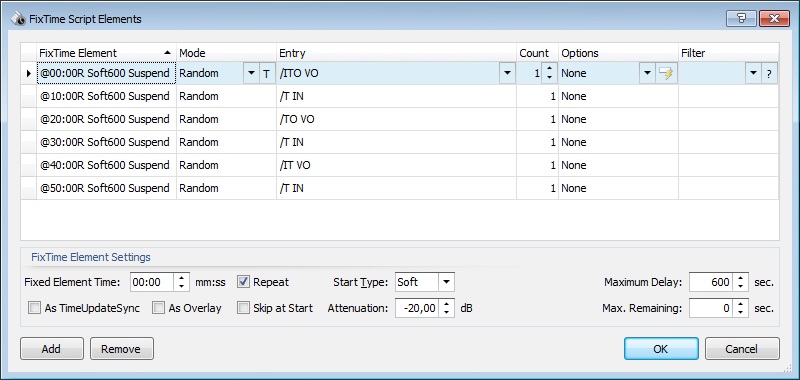Click the Remove button
The image size is (800, 380).
121,349
